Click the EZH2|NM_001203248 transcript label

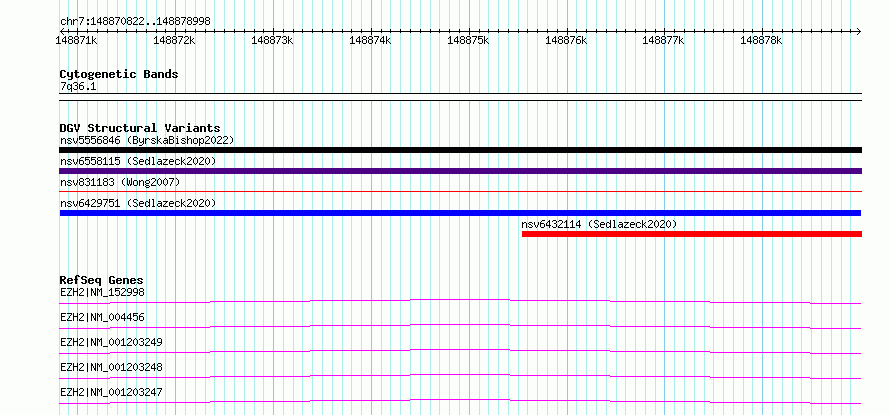coord(111,367)
